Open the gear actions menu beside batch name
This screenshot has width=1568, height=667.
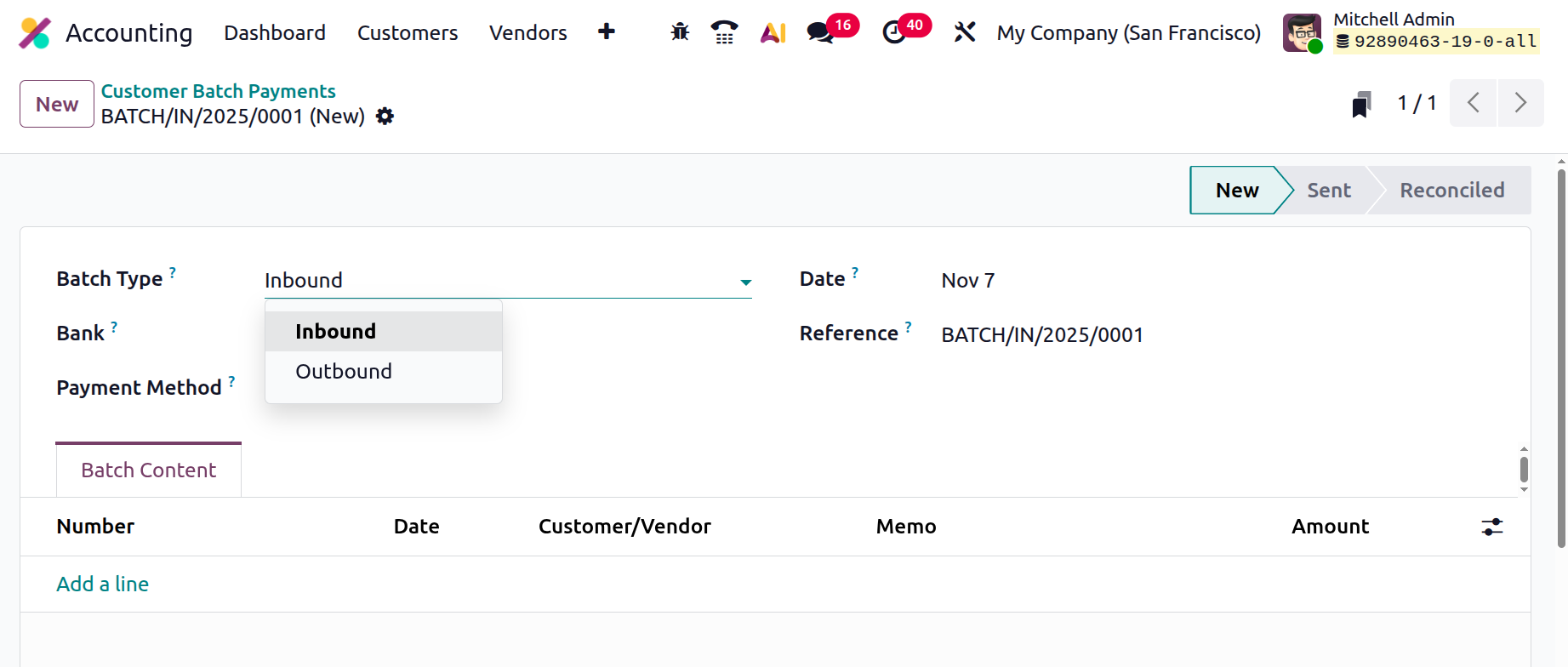point(385,117)
